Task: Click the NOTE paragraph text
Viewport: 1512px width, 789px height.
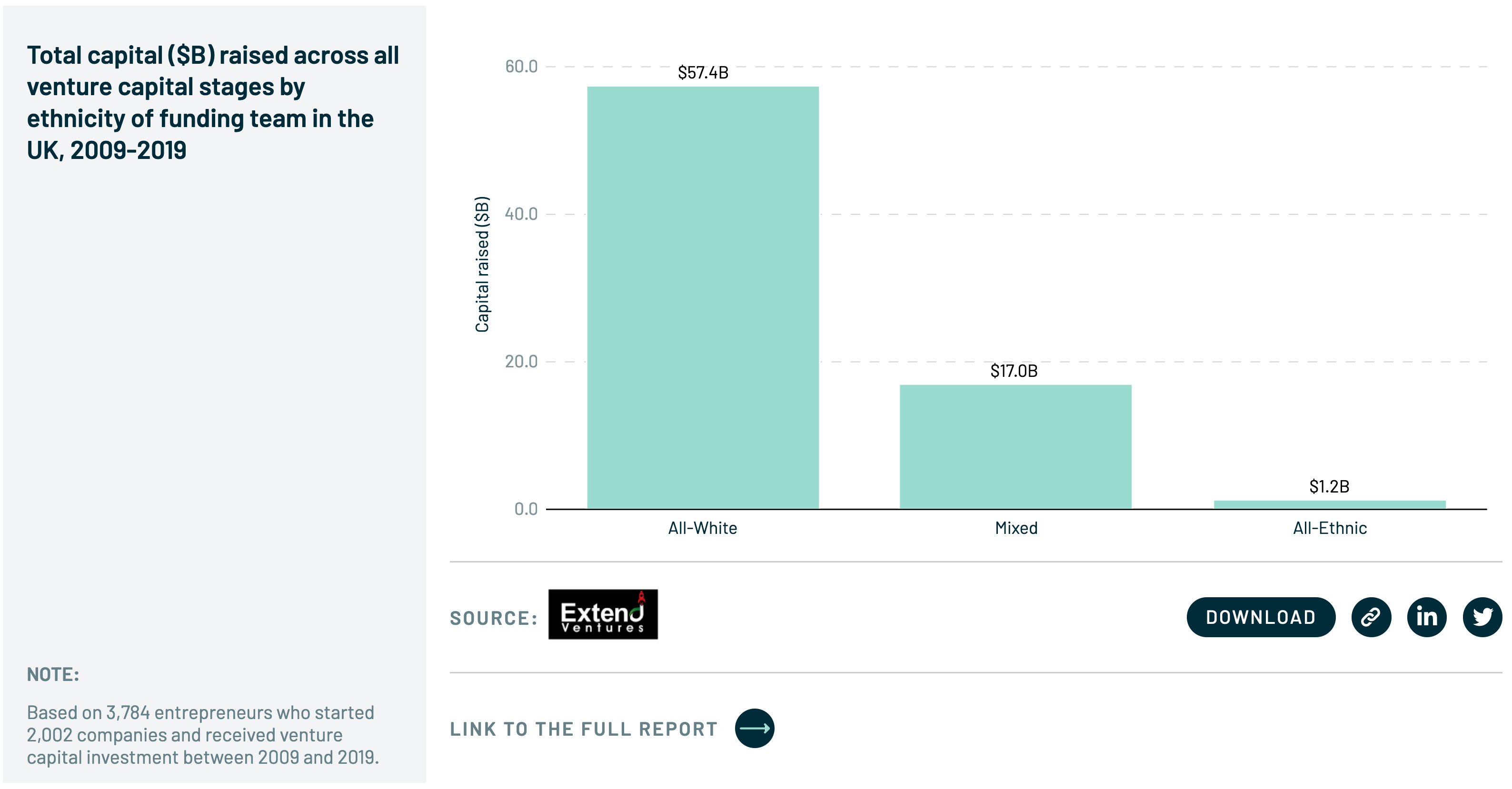Action: (x=202, y=734)
